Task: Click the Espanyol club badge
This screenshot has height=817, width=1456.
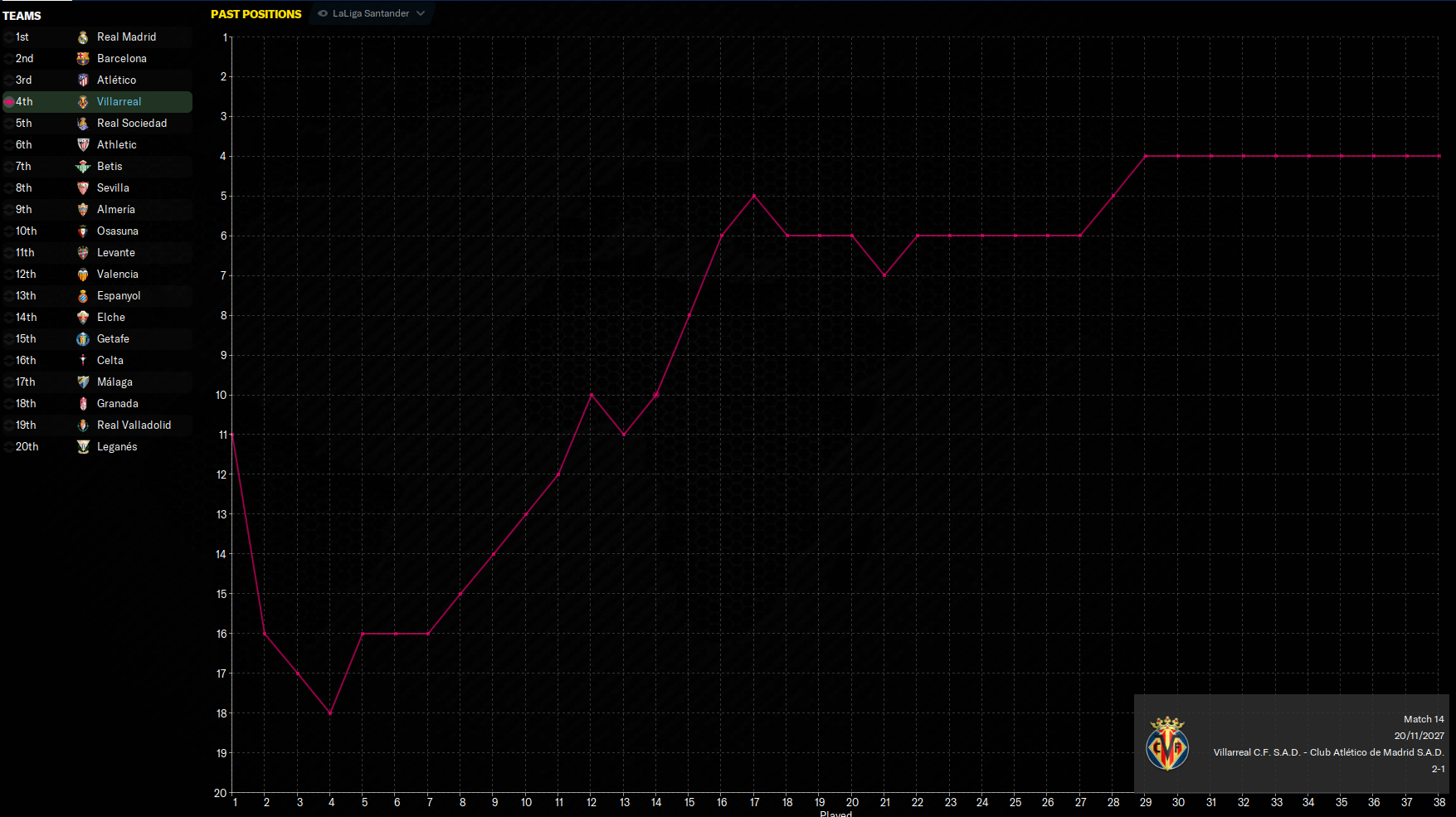Action: coord(83,296)
